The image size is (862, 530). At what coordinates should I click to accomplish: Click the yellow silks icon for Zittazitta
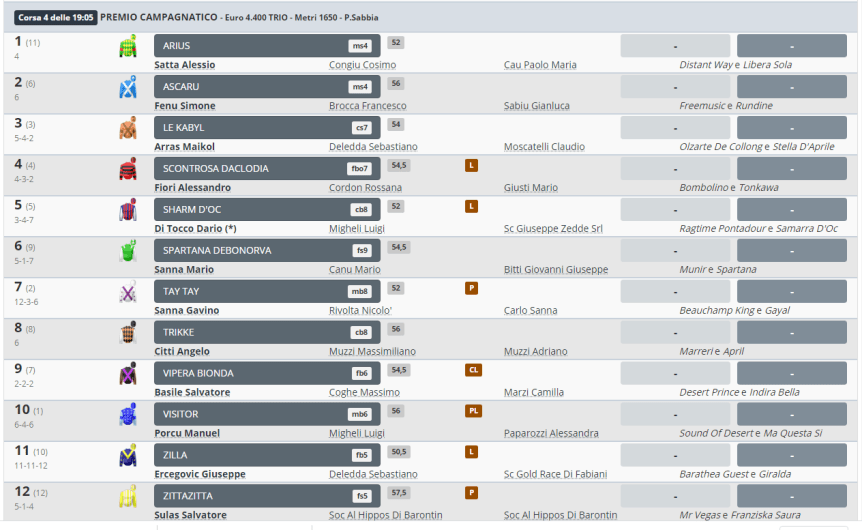[128, 497]
